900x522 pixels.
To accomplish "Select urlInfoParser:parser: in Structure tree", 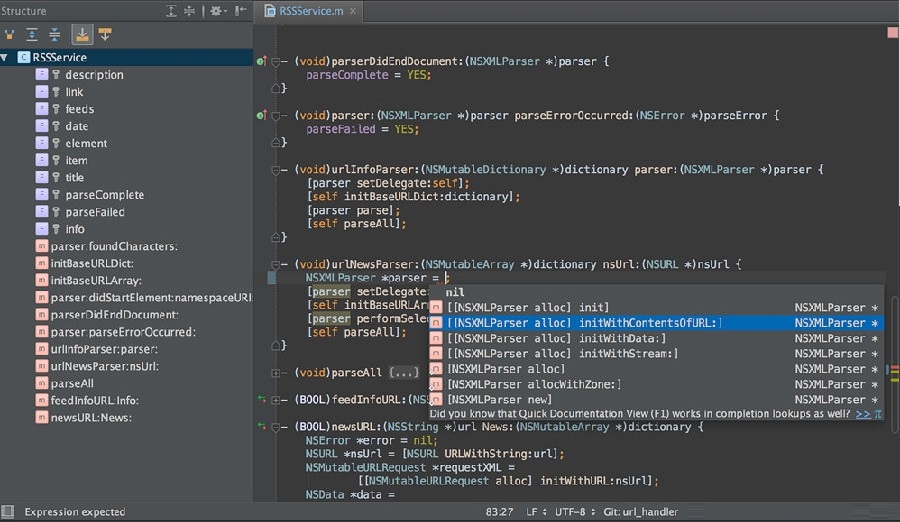I will 104,349.
